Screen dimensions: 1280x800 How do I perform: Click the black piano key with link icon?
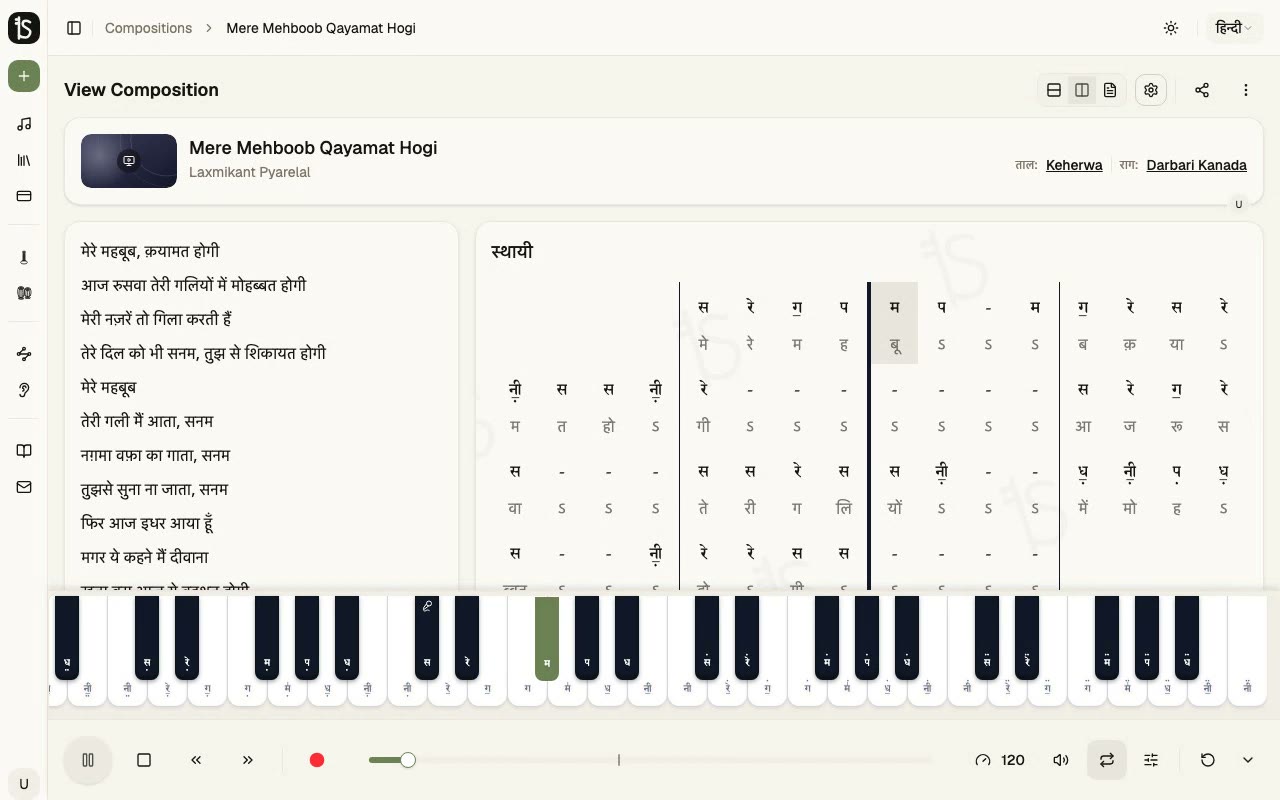(x=427, y=638)
